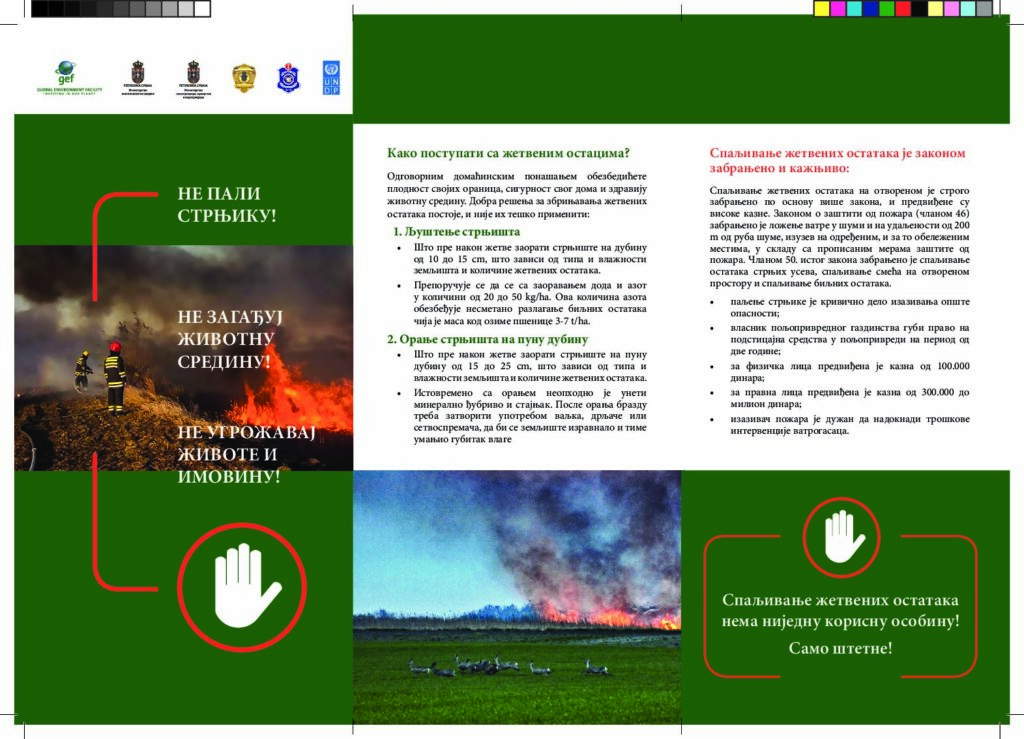This screenshot has height=739, width=1024.
Task: Click subheading '2. Орање стрњишта на пуну дубину'
Action: click(487, 339)
